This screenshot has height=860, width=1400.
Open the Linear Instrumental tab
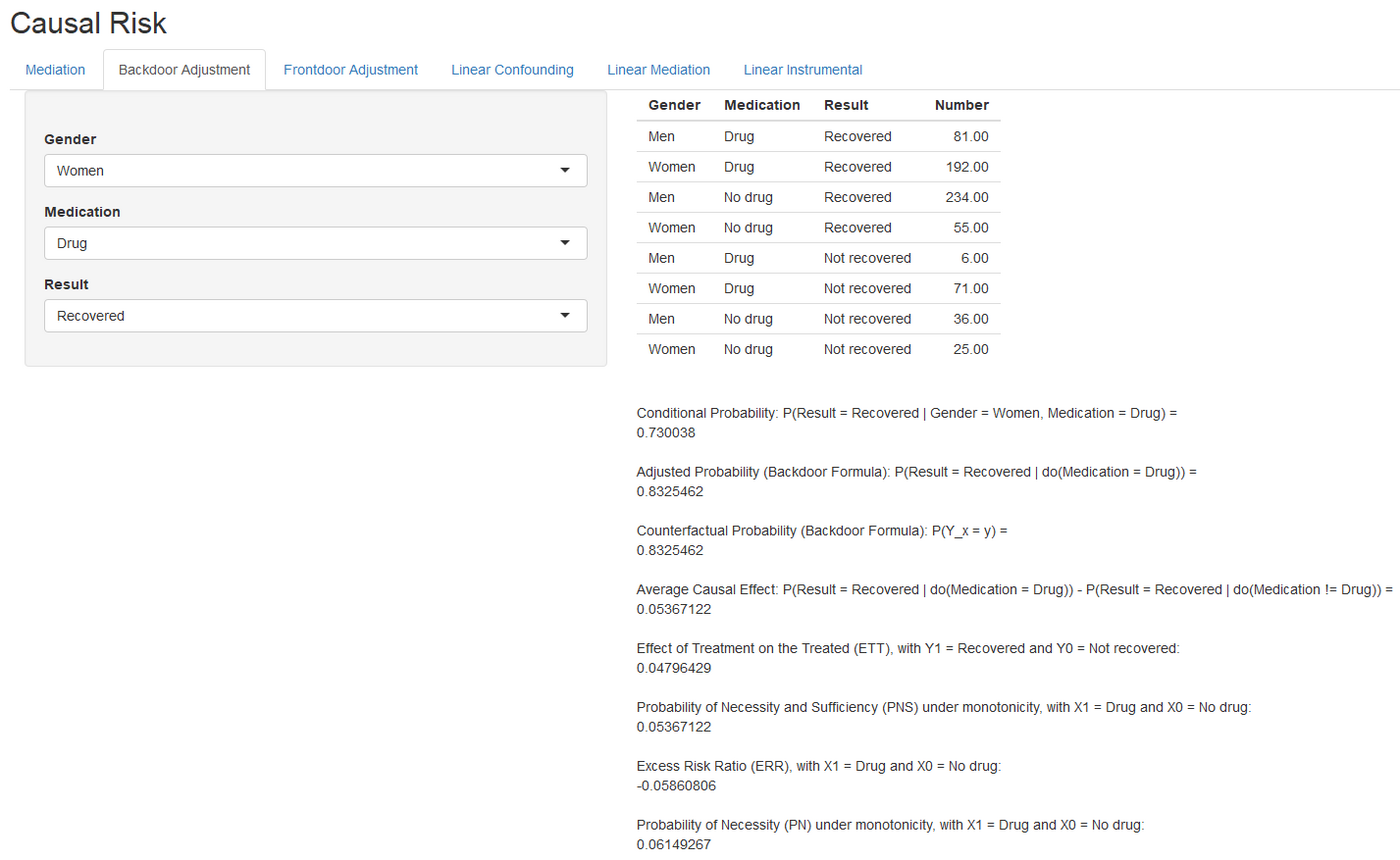point(802,70)
